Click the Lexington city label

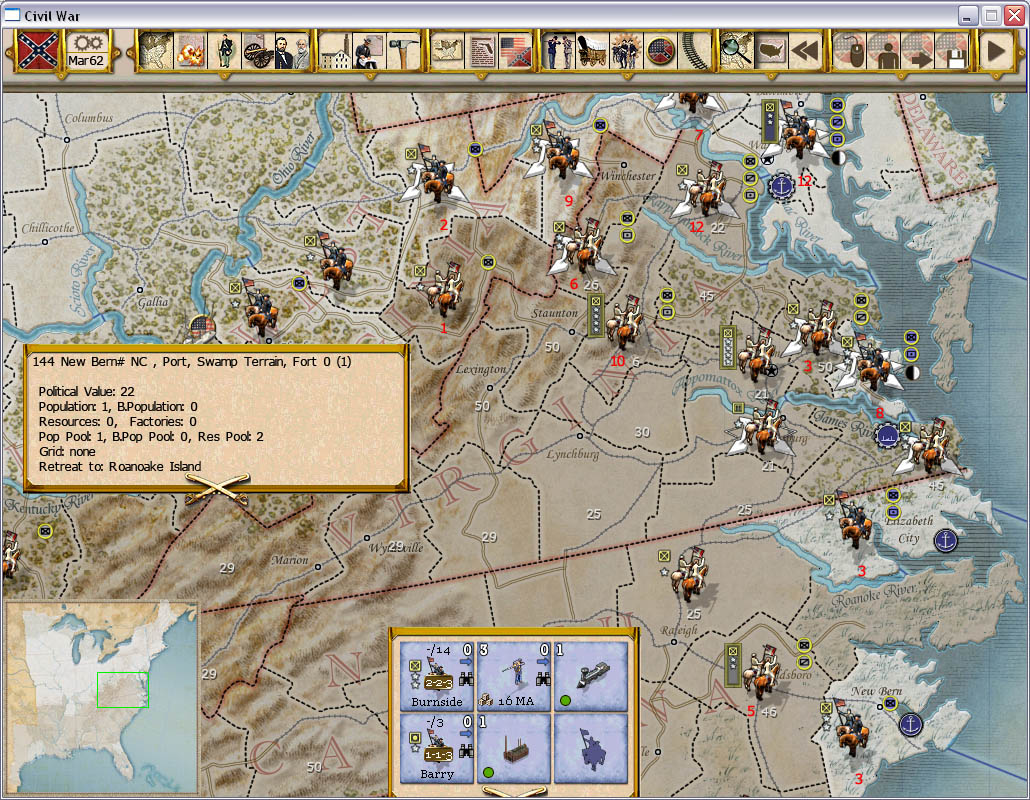(481, 370)
